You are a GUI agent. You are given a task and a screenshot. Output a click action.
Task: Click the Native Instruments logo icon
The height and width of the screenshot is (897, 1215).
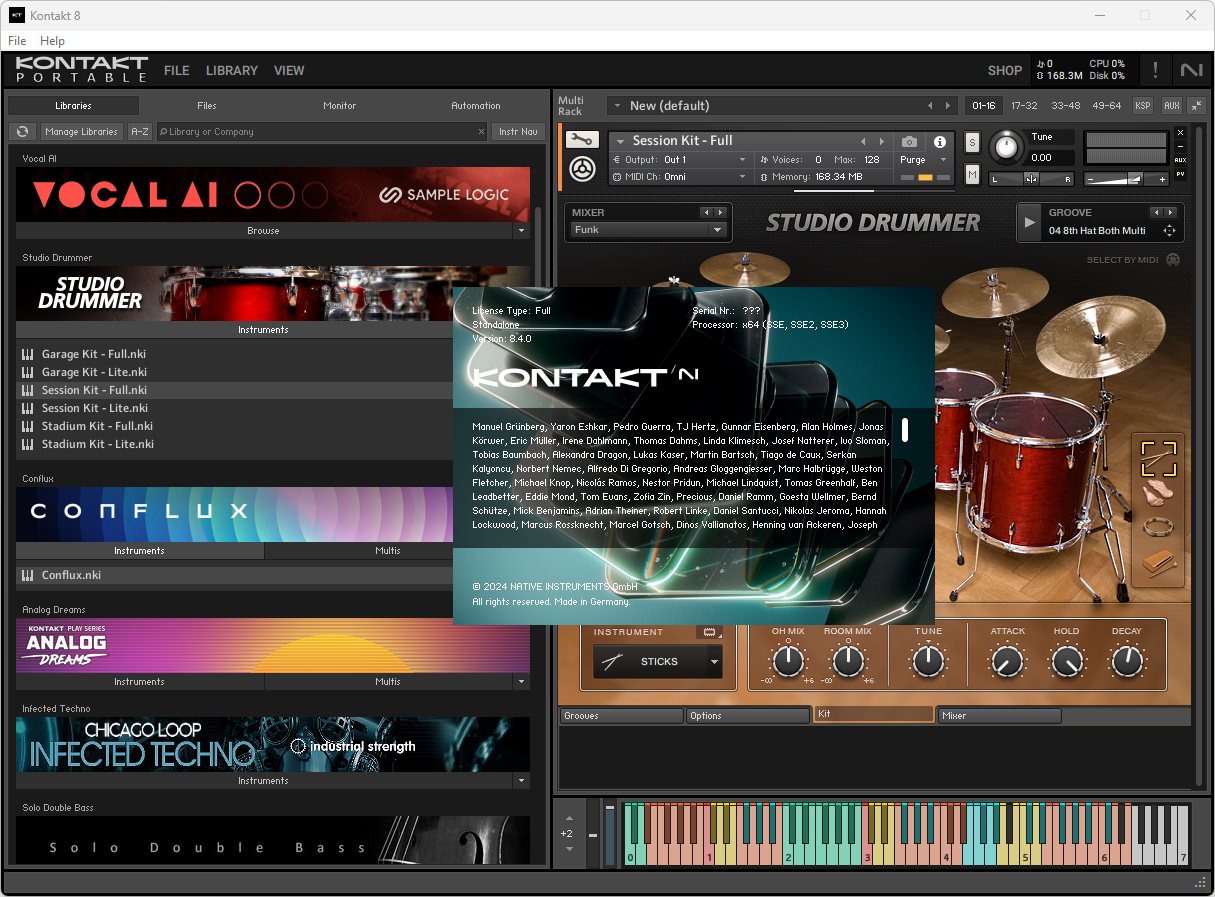1190,70
